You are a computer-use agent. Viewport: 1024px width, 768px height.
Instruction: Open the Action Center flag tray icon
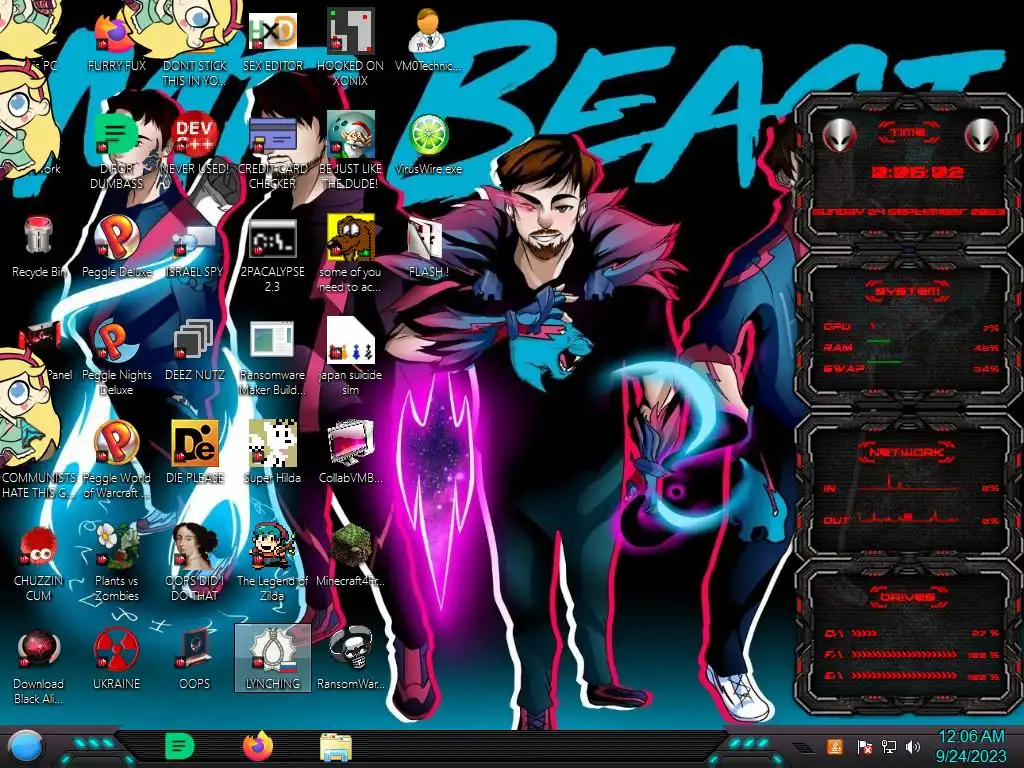coord(864,746)
